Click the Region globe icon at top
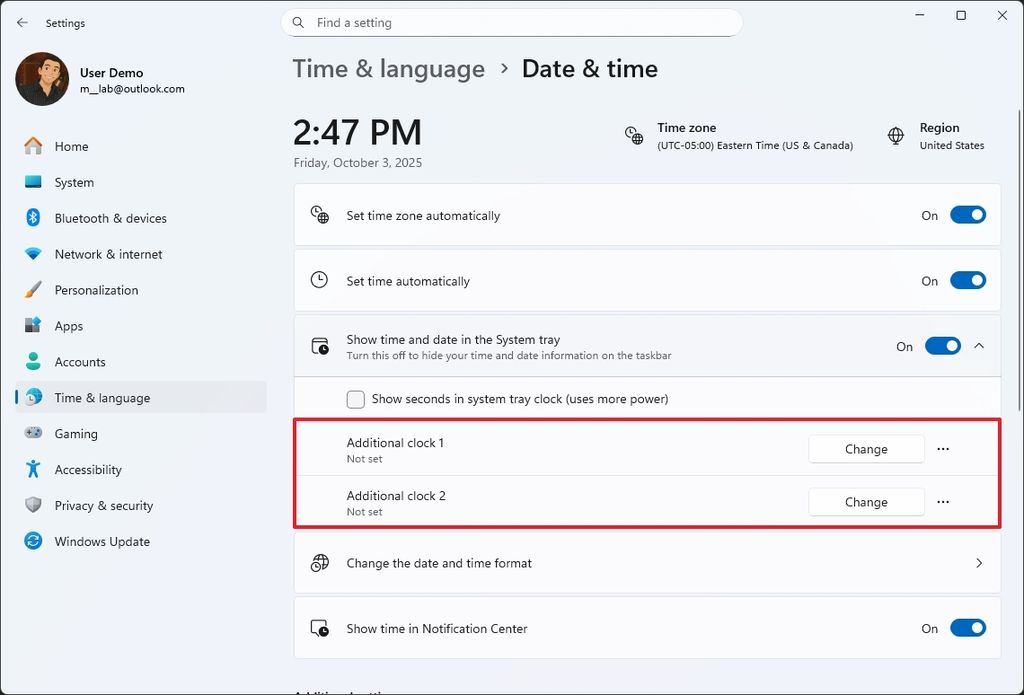Viewport: 1024px width, 695px height. 896,136
